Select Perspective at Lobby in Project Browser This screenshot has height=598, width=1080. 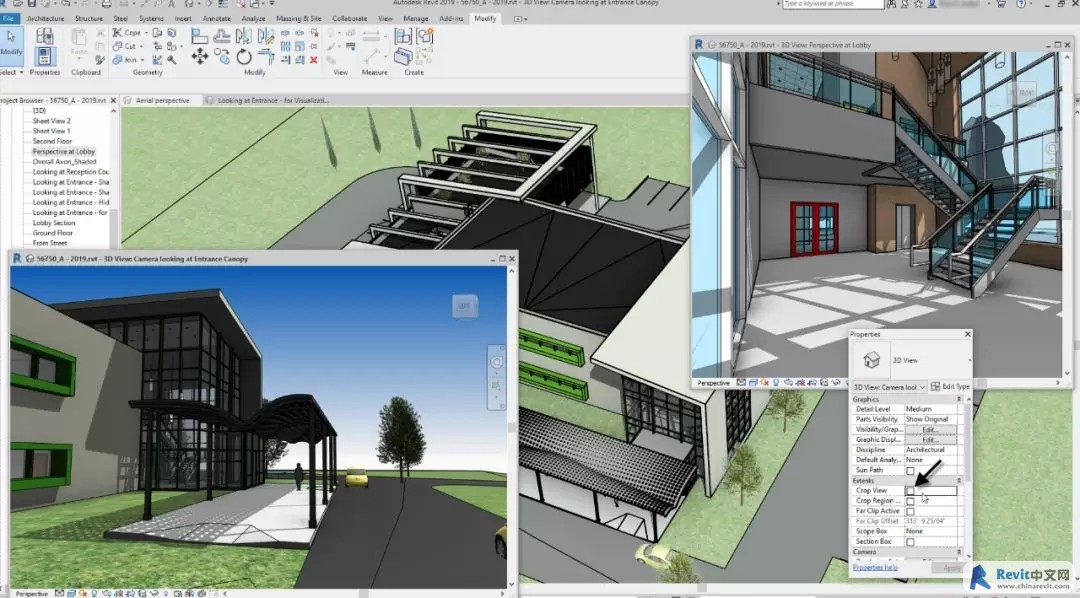coord(63,152)
